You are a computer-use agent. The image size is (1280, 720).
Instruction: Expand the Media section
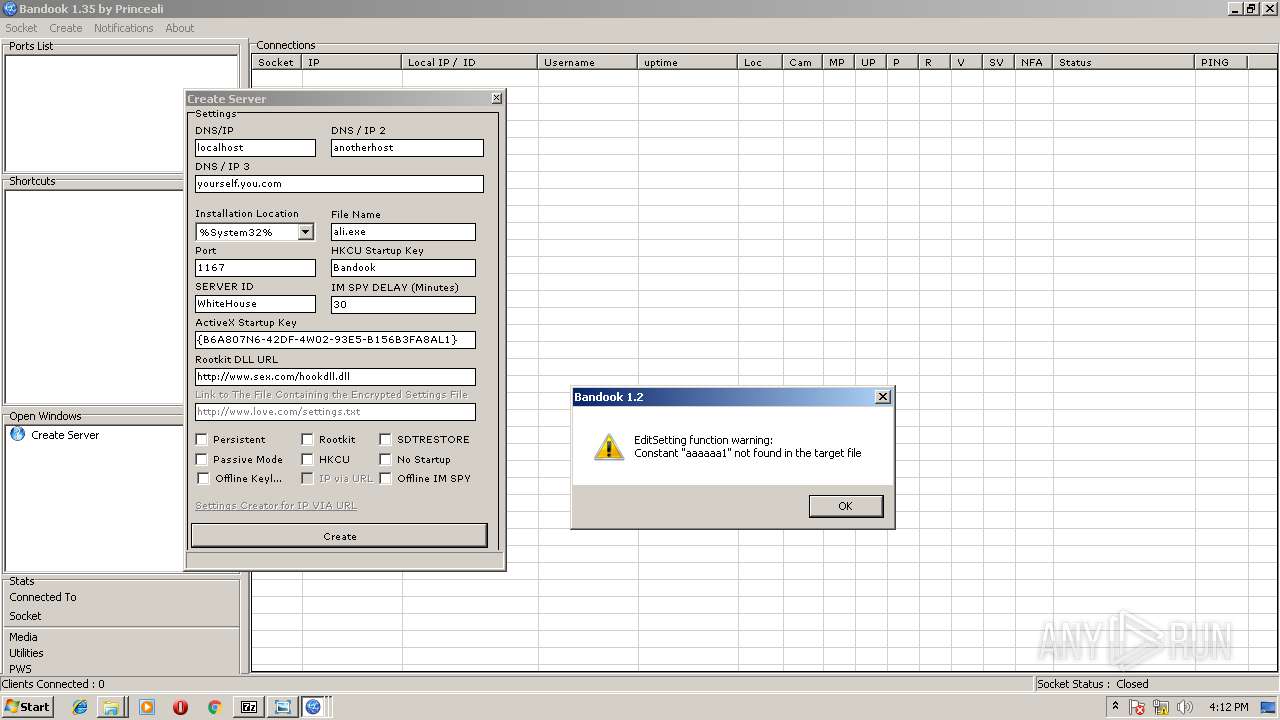click(x=23, y=637)
